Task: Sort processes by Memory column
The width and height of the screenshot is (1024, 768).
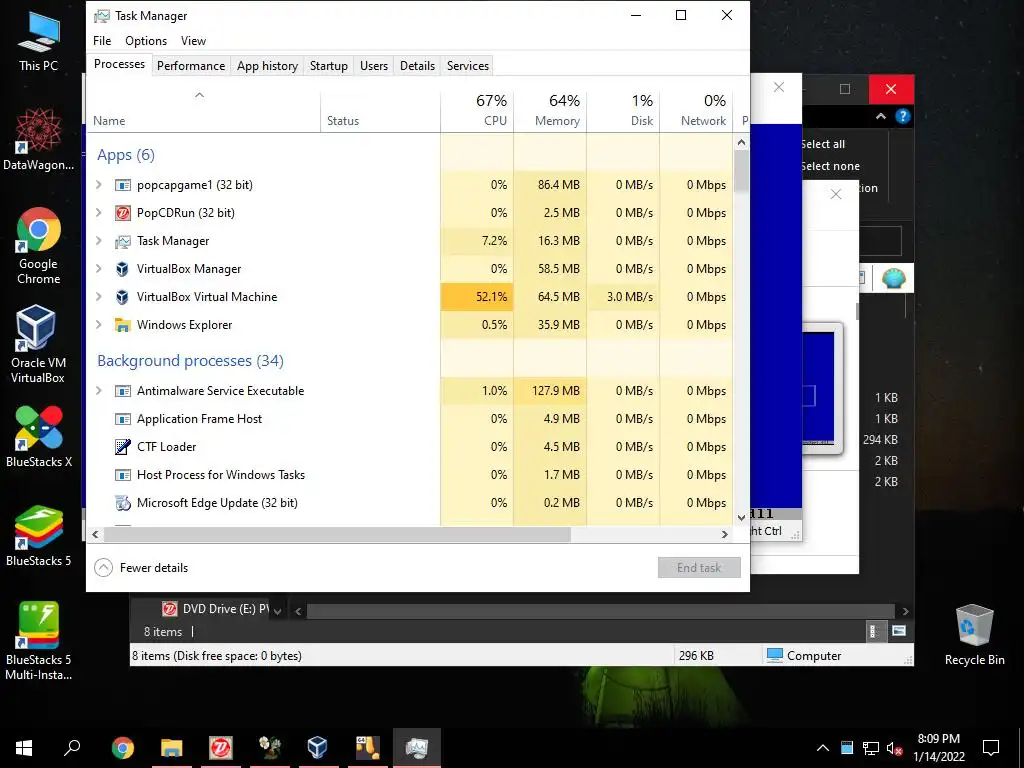Action: pyautogui.click(x=551, y=110)
